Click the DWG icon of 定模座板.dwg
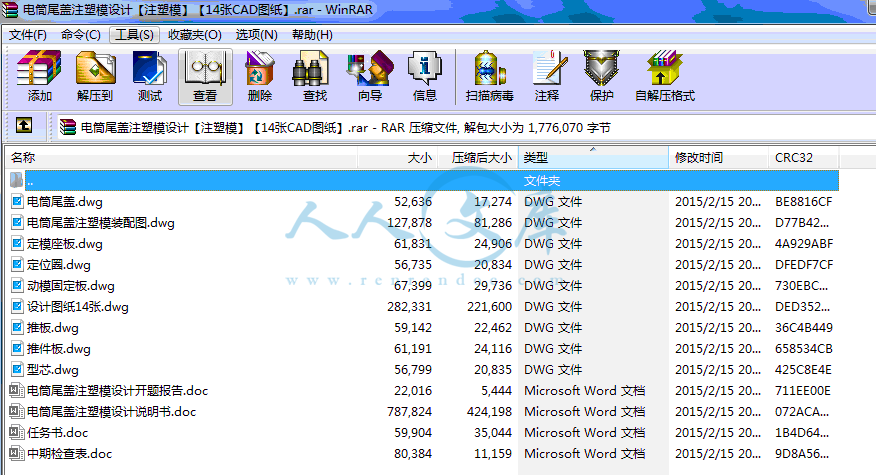 pos(17,244)
